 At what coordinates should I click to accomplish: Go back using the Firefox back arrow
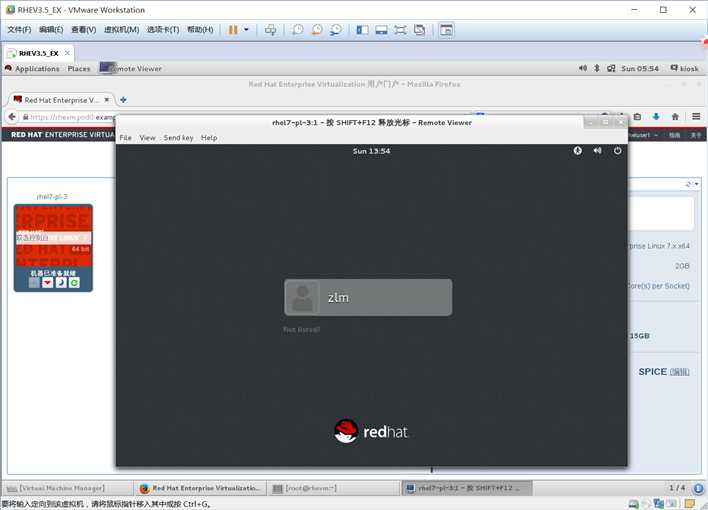12,117
